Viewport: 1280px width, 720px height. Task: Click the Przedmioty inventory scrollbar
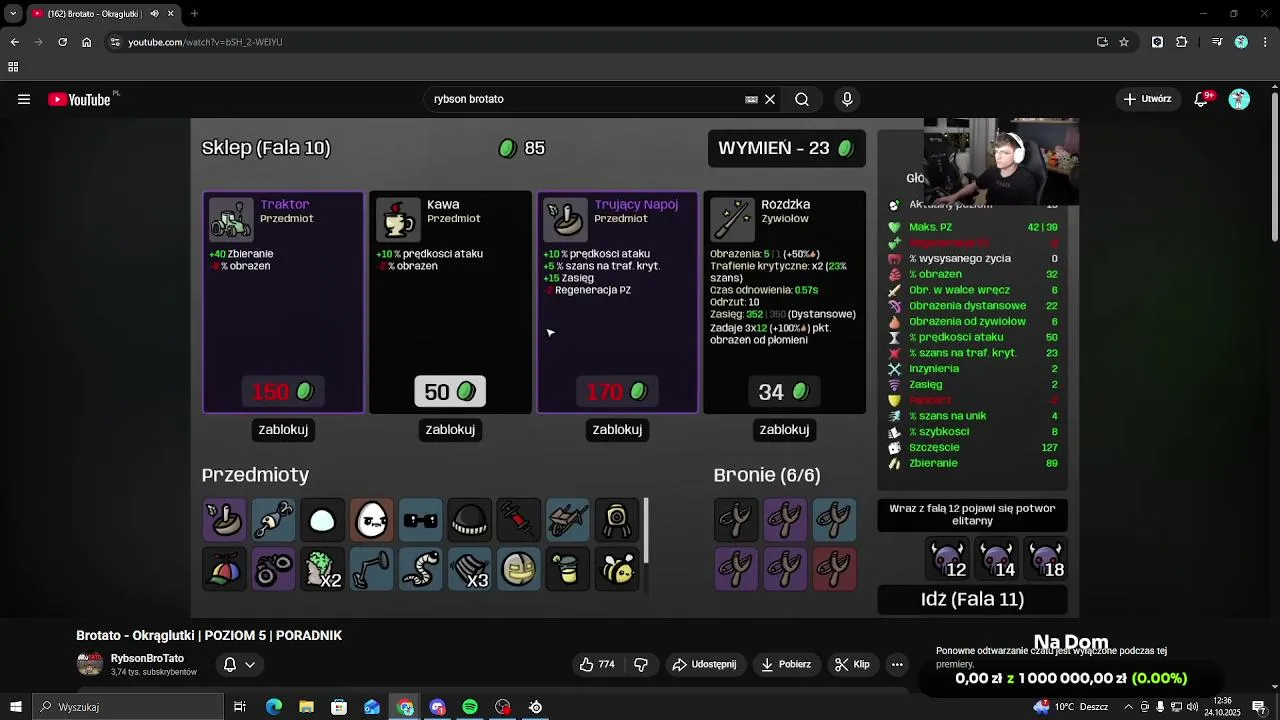(646, 530)
